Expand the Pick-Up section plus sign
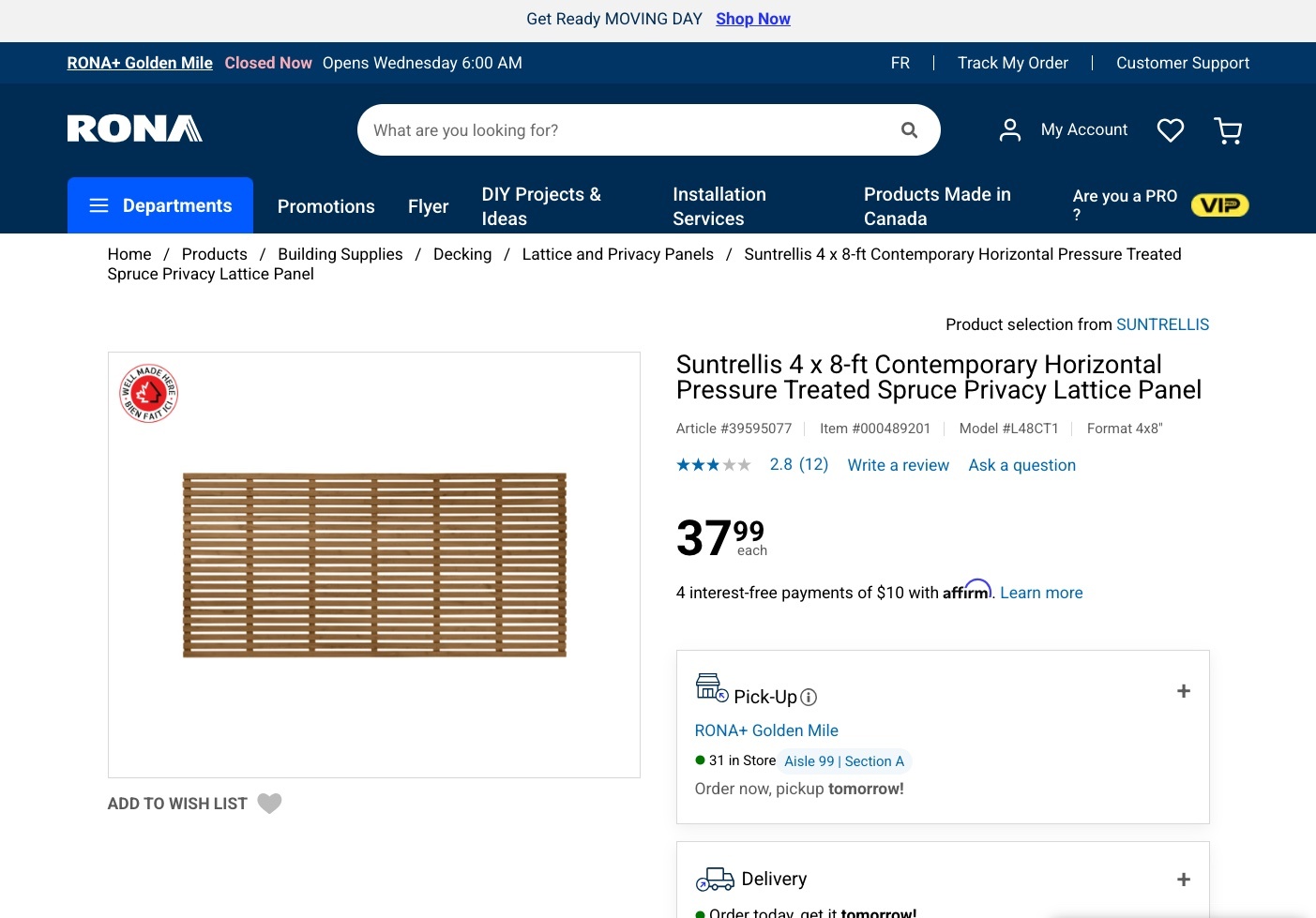 (1184, 691)
